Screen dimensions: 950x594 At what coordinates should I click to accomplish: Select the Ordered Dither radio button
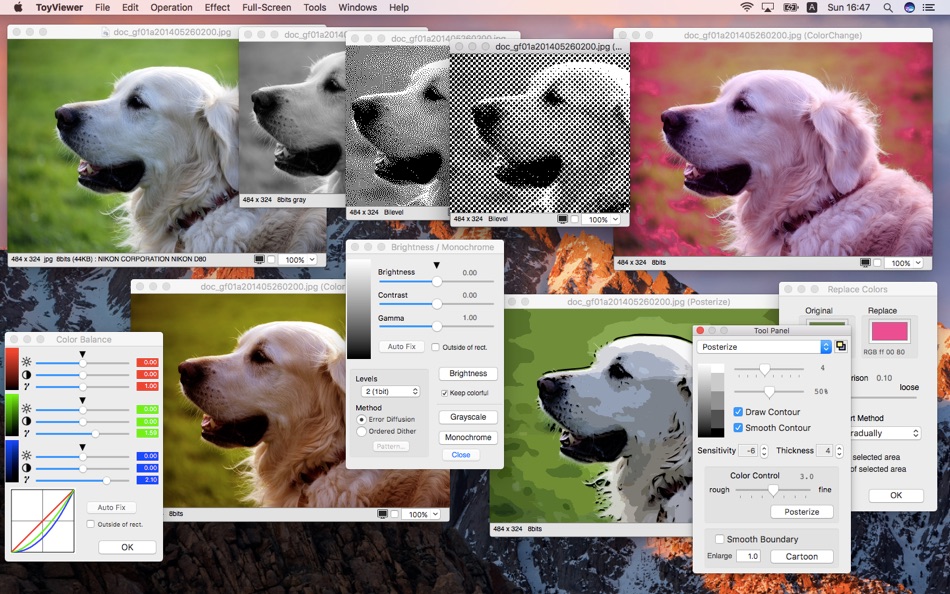coord(362,432)
